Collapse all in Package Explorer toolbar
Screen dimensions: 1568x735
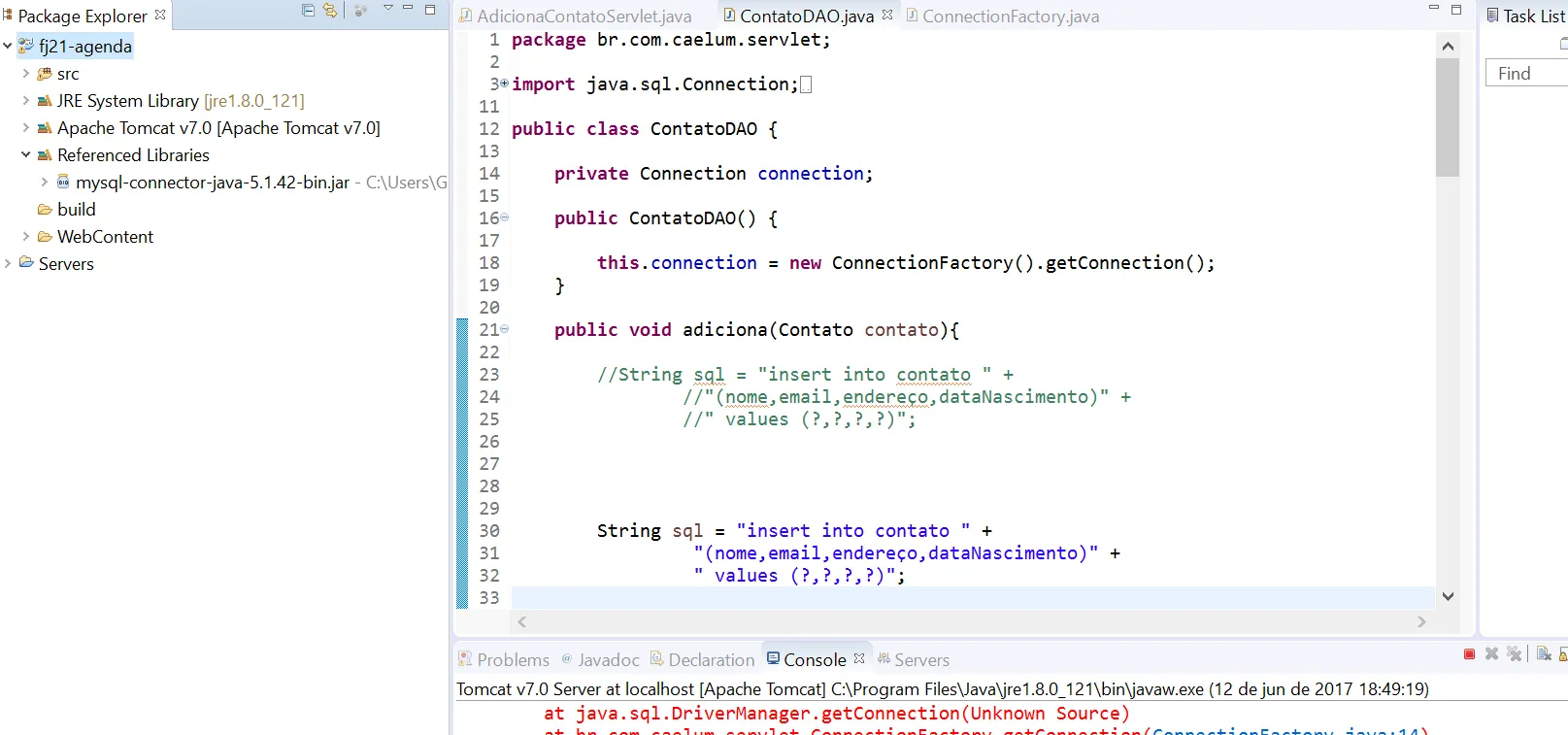click(309, 11)
